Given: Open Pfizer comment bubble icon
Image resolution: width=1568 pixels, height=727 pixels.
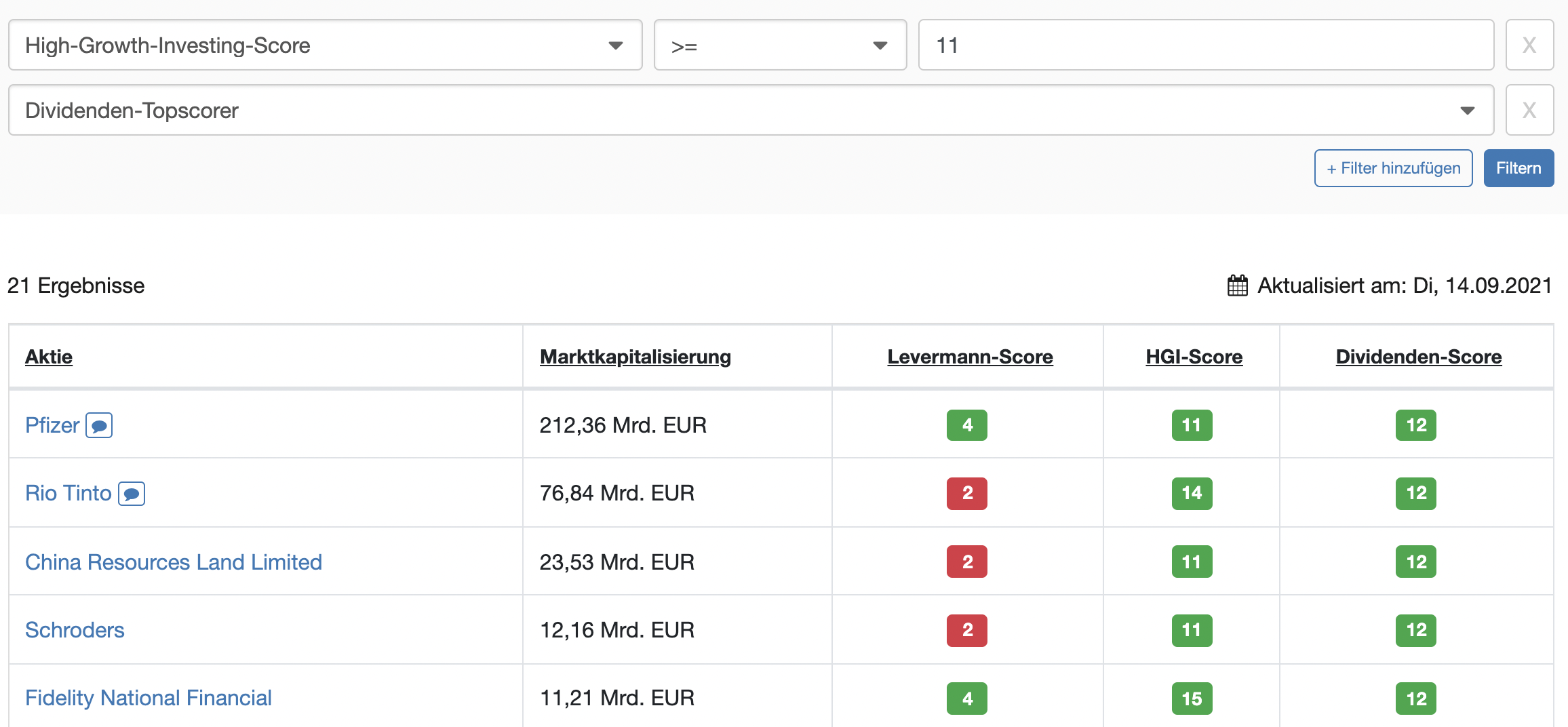Looking at the screenshot, I should 99,426.
